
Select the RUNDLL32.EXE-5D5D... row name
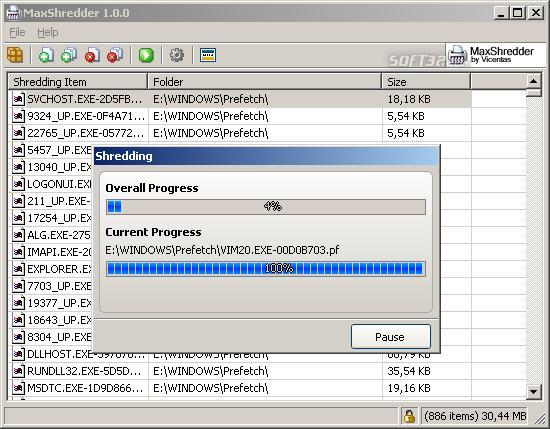(84, 371)
